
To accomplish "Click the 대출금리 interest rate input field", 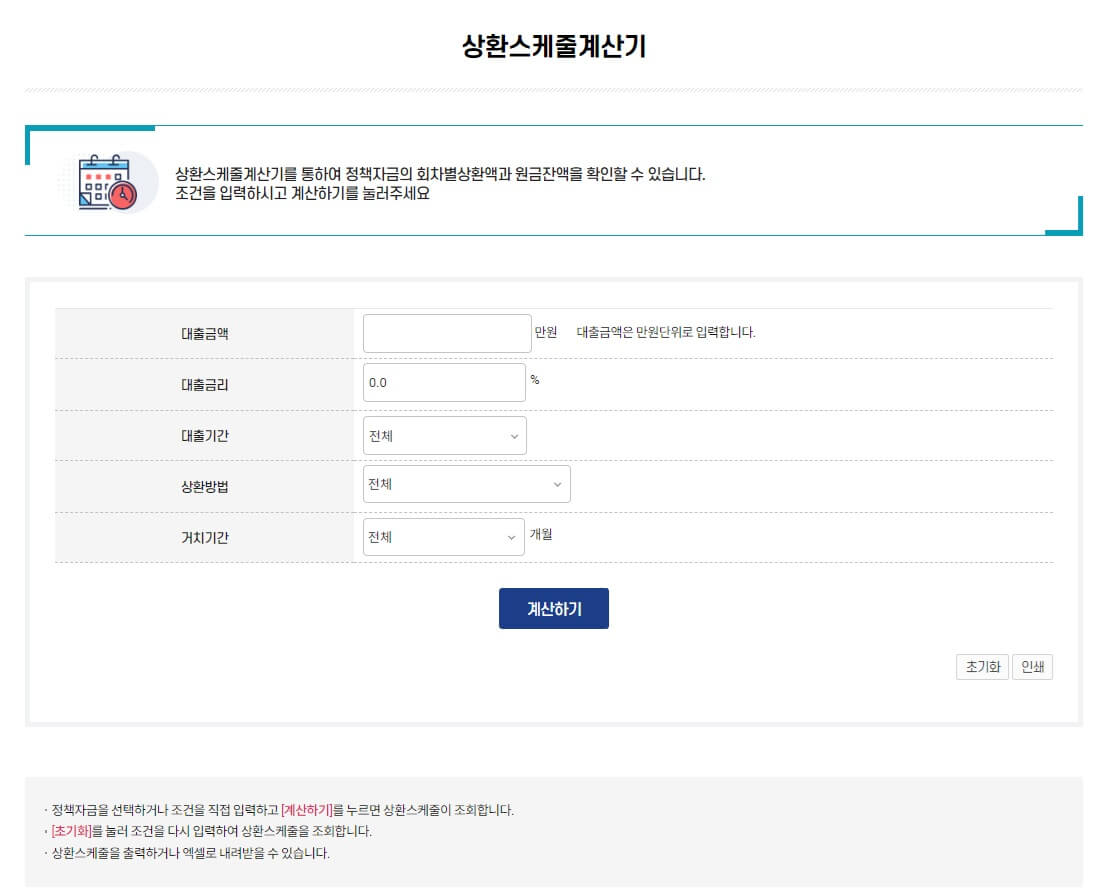I will 444,382.
